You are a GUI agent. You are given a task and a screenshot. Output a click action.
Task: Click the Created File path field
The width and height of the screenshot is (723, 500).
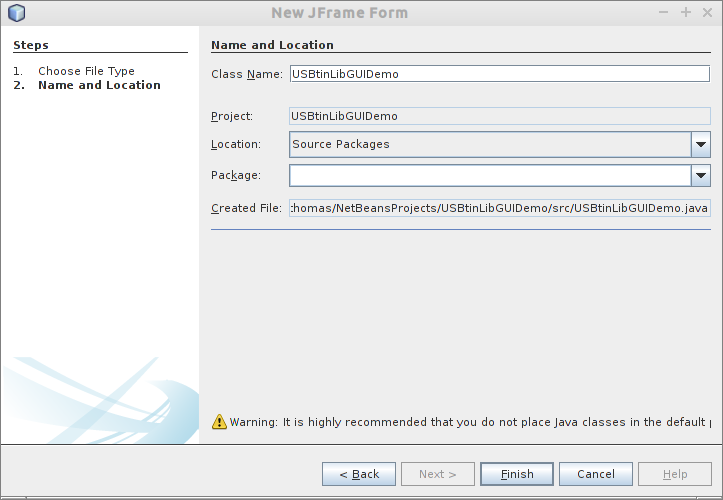pos(500,208)
